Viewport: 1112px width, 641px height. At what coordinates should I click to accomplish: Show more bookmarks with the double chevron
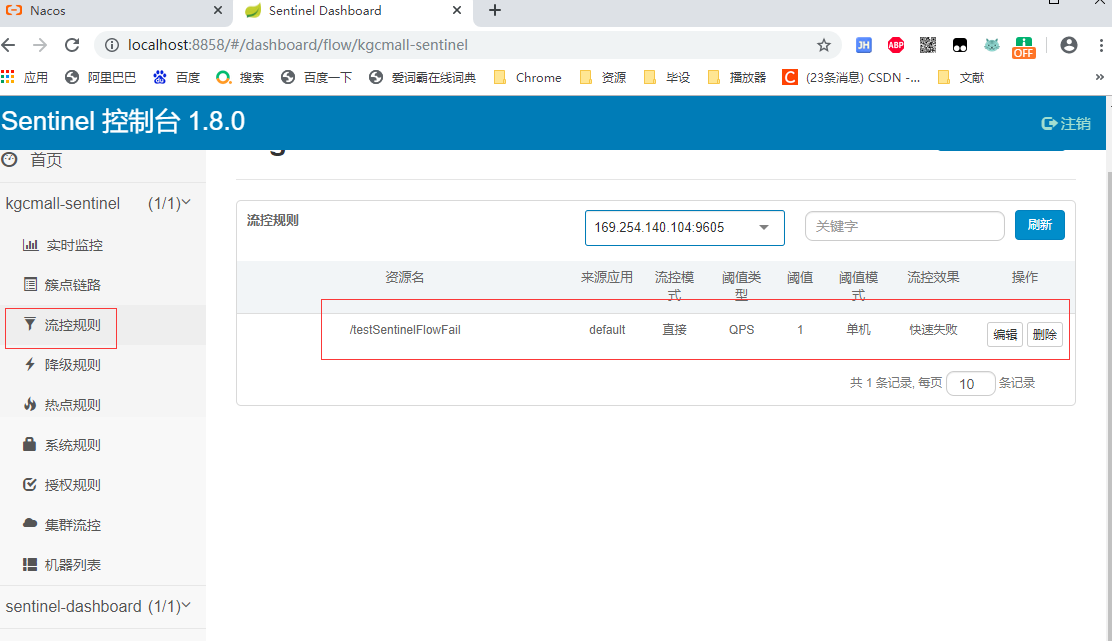pyautogui.click(x=1099, y=77)
